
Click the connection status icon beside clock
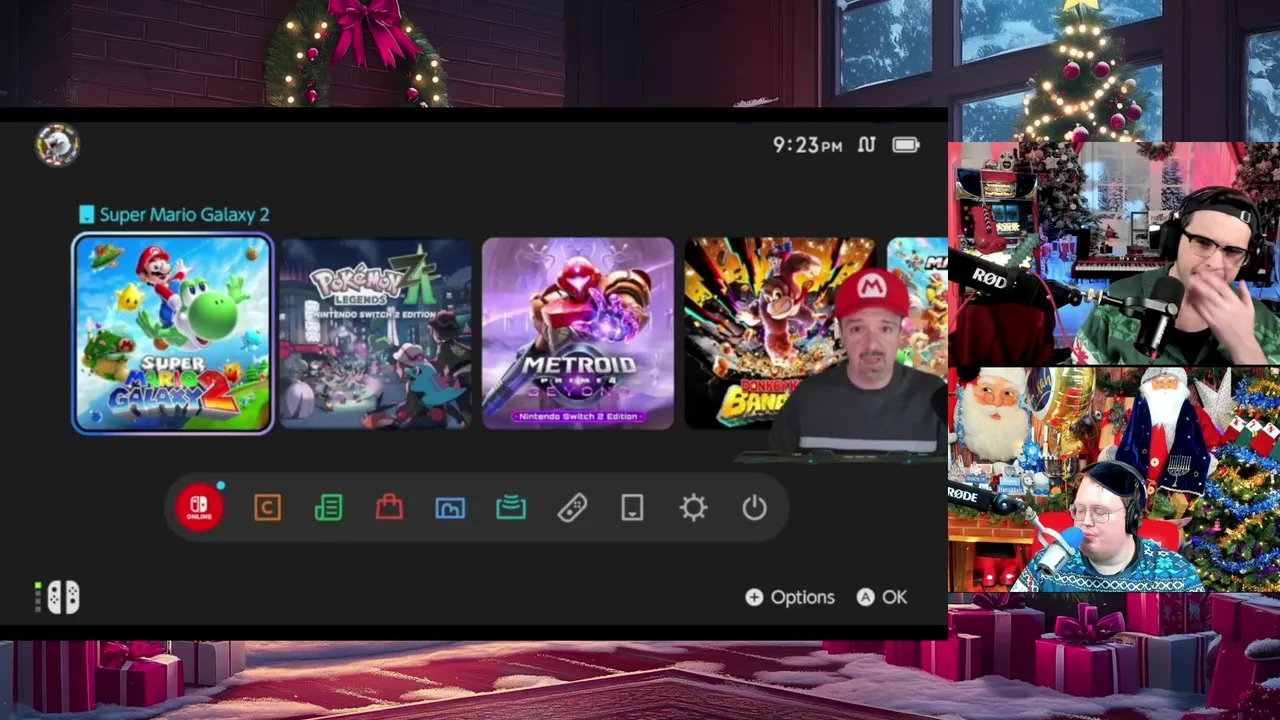(867, 145)
